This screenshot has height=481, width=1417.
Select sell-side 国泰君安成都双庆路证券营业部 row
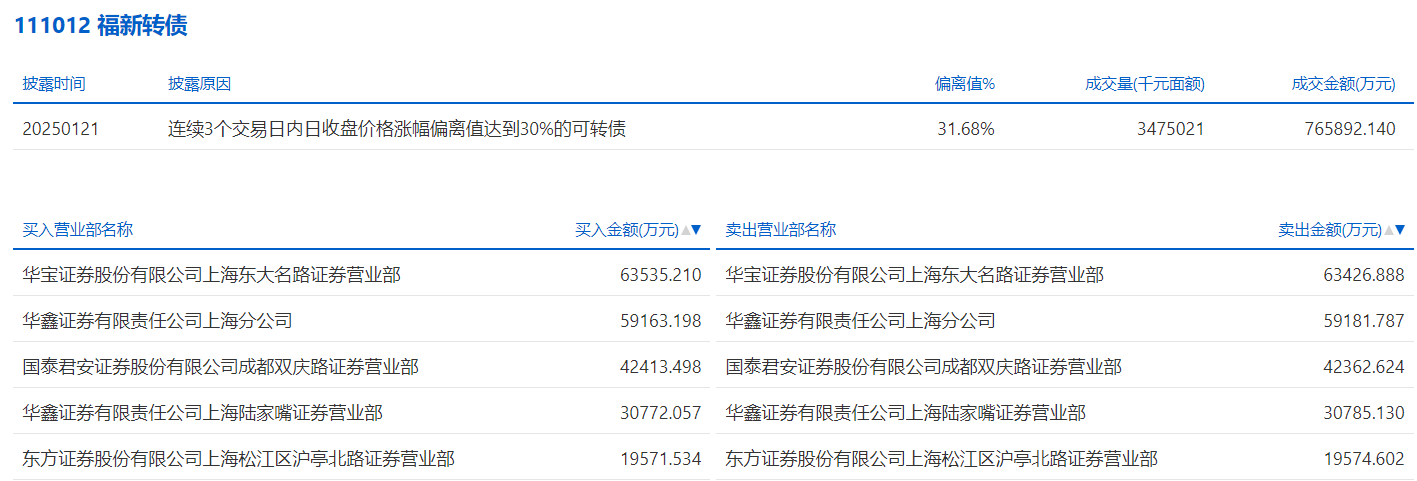pyautogui.click(x=1065, y=366)
